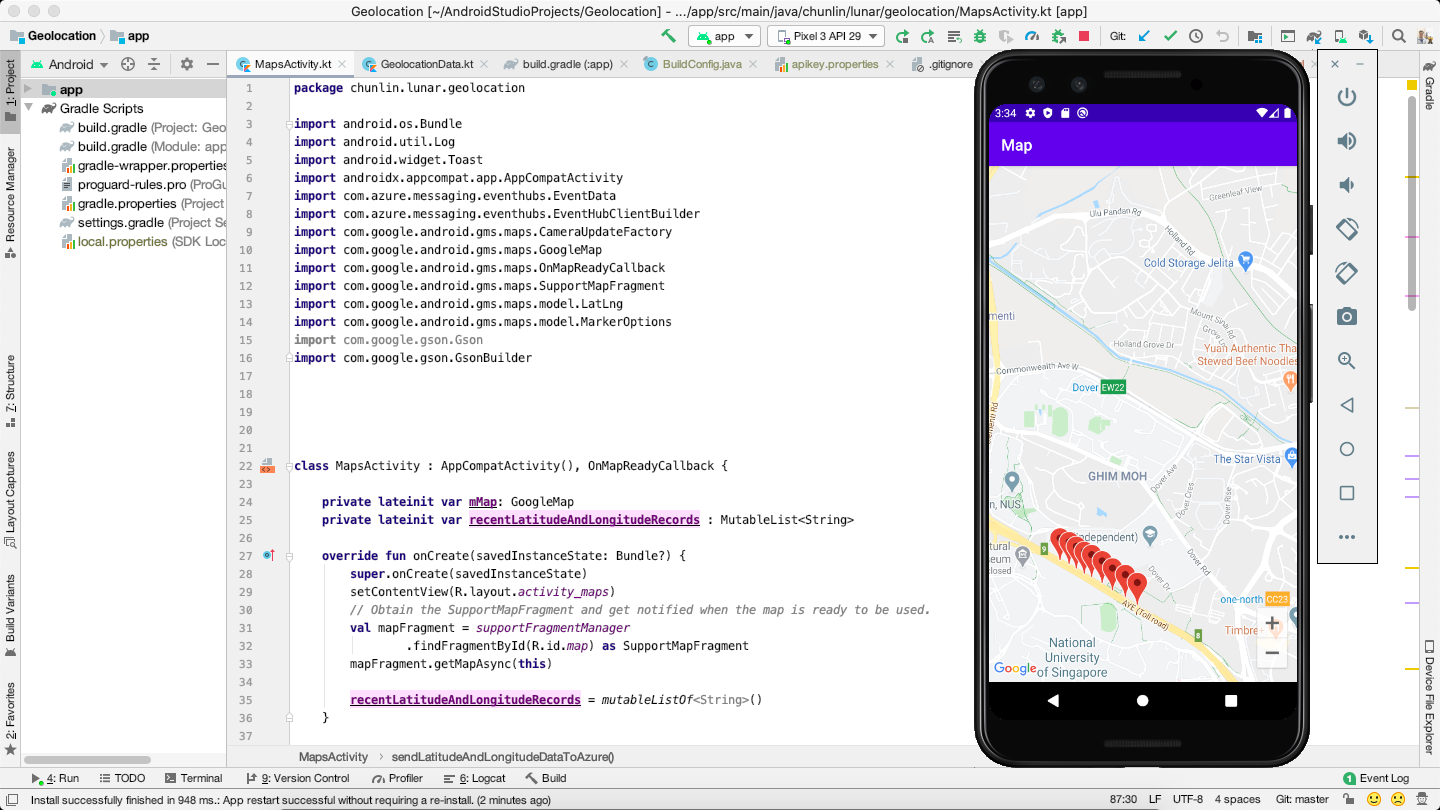This screenshot has width=1440, height=810.
Task: Power the emulator via power icon
Action: [x=1346, y=96]
